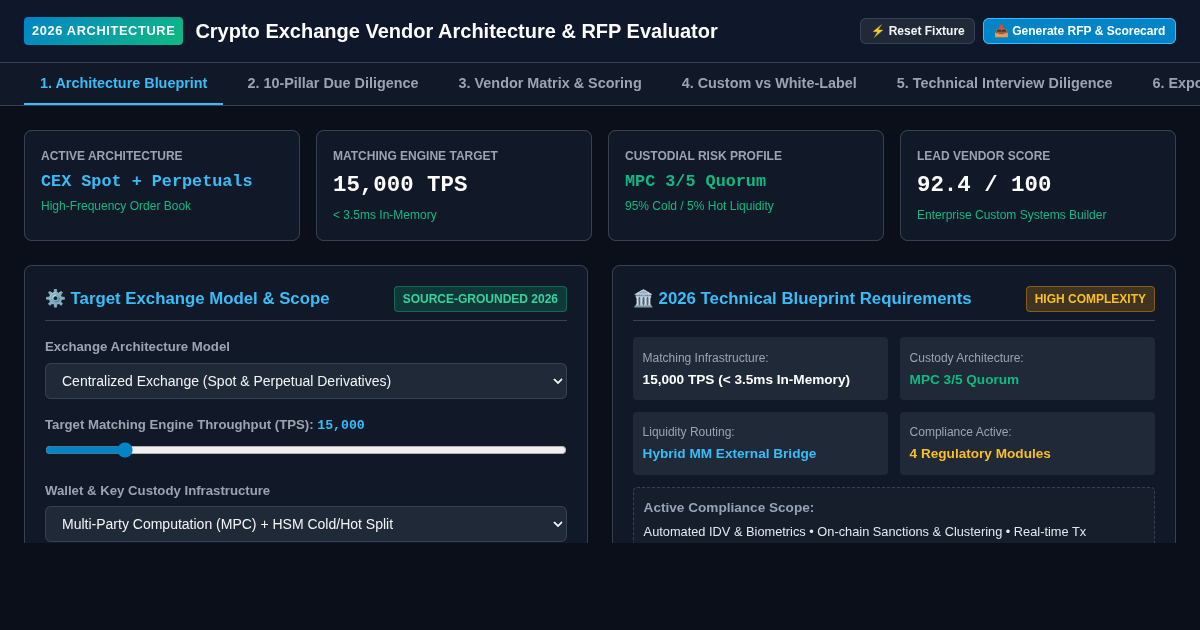This screenshot has height=630, width=1200.
Task: Click the Custody Architecture requirement tile
Action: point(1027,369)
